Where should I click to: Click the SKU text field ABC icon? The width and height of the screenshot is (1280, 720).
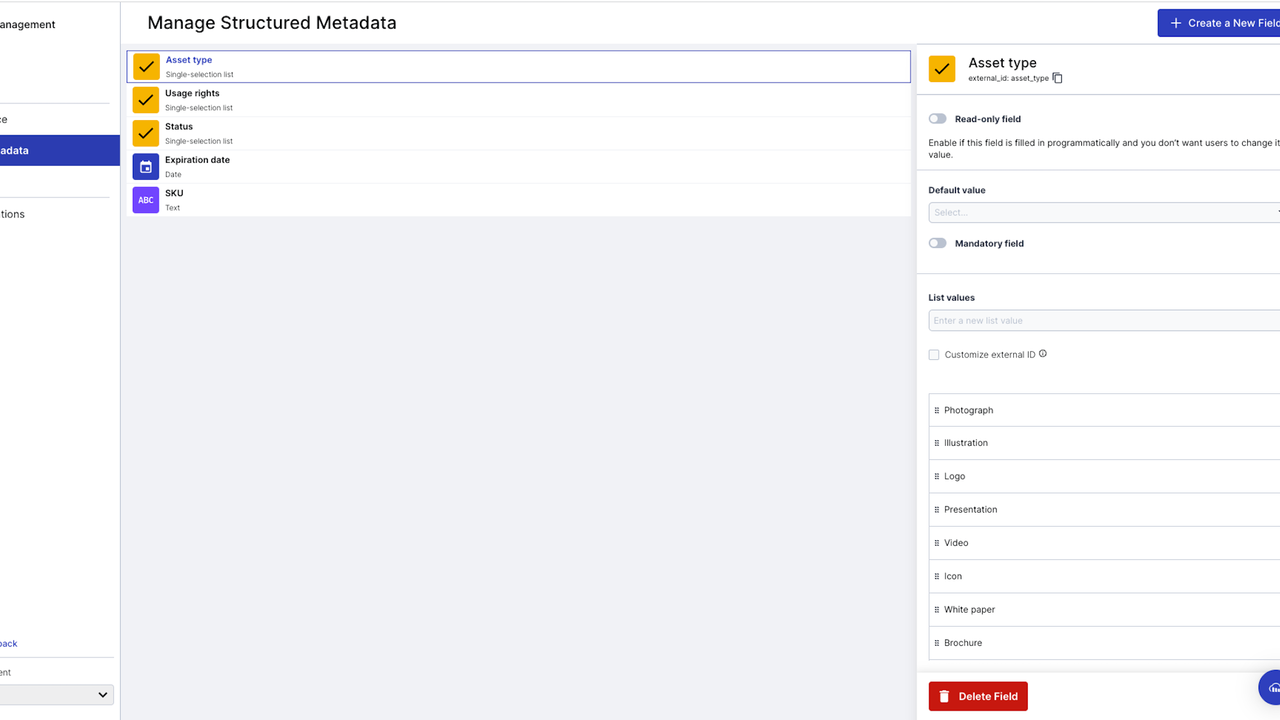click(x=146, y=200)
